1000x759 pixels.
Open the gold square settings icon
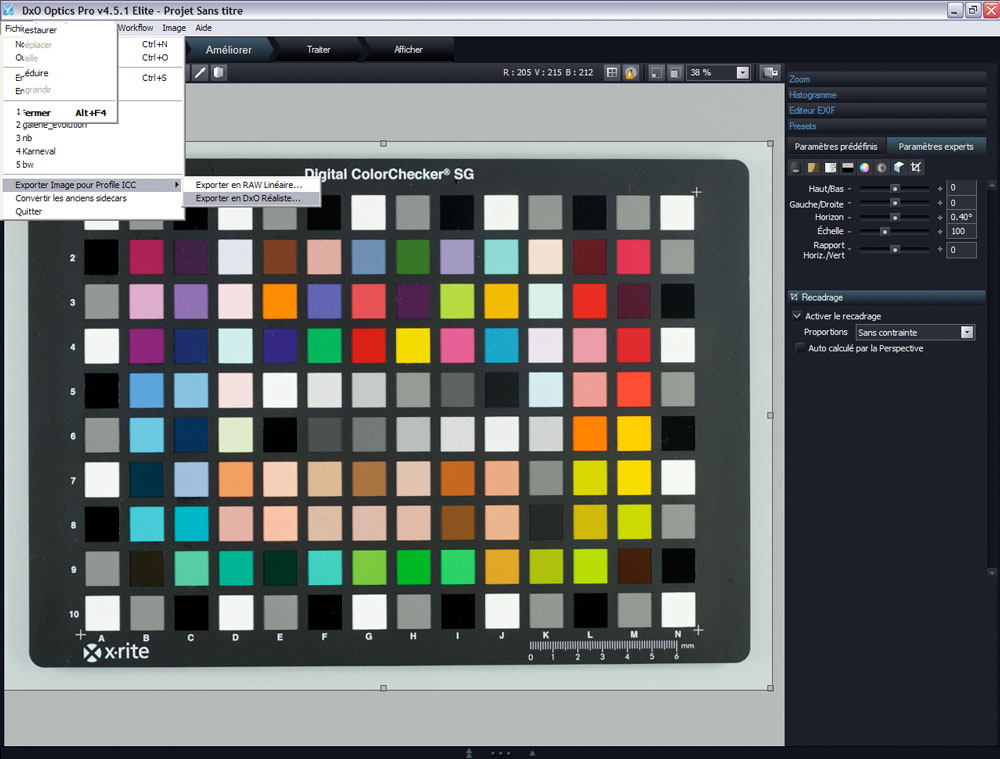click(812, 168)
